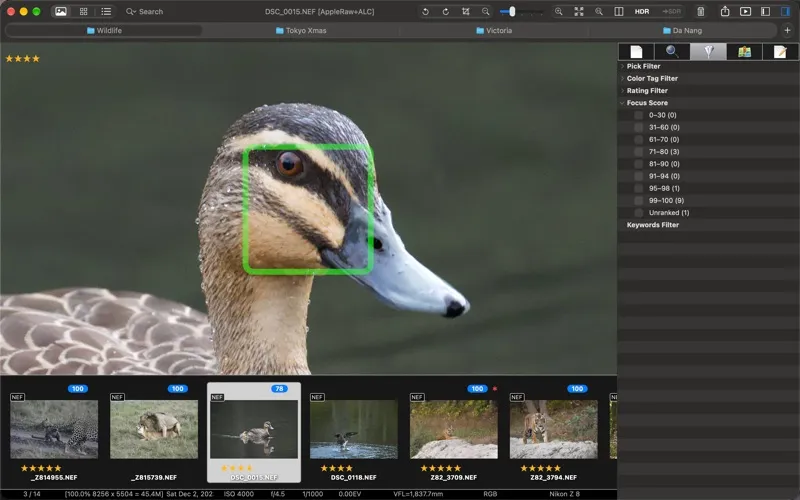Click the ISO 4000 status entry
The width and height of the screenshot is (800, 500).
[238, 494]
